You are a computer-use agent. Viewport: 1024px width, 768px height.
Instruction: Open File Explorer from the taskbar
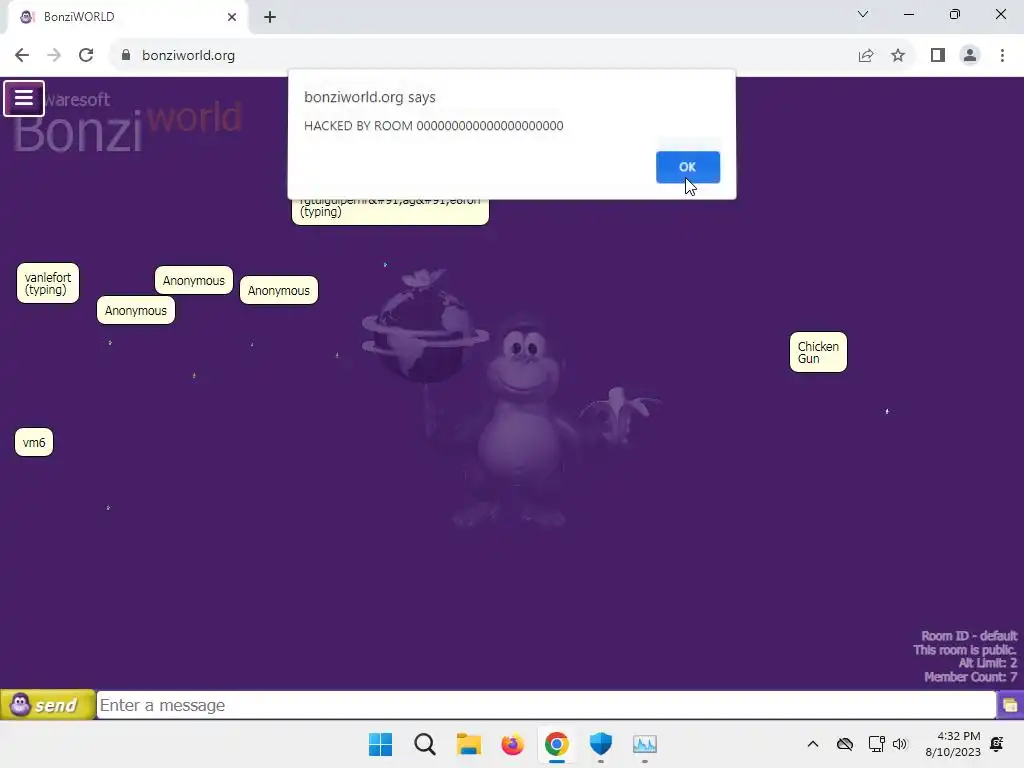coord(468,744)
